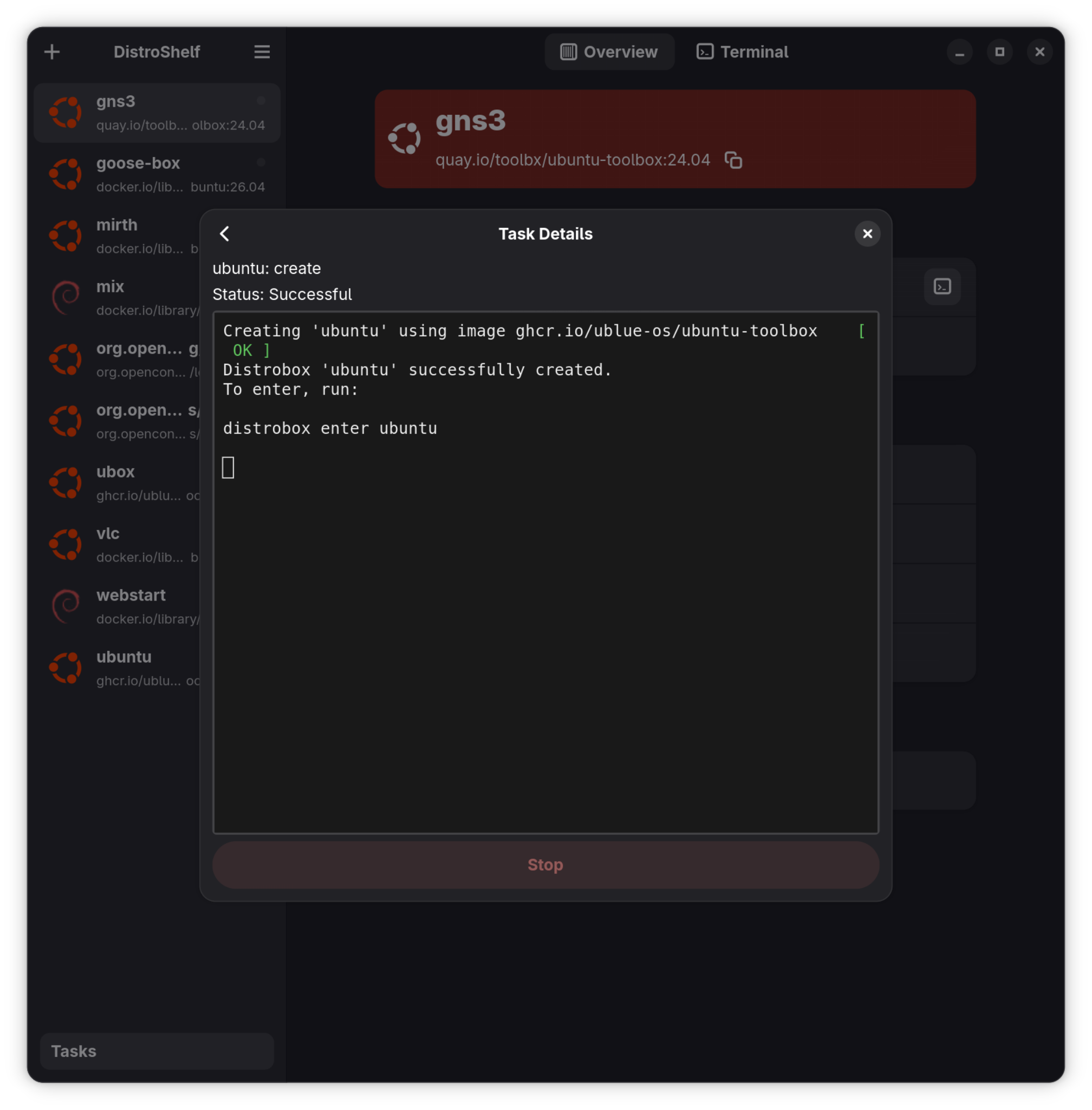1092x1110 pixels.
Task: Minimize the DistroShelf window
Action: (x=959, y=52)
